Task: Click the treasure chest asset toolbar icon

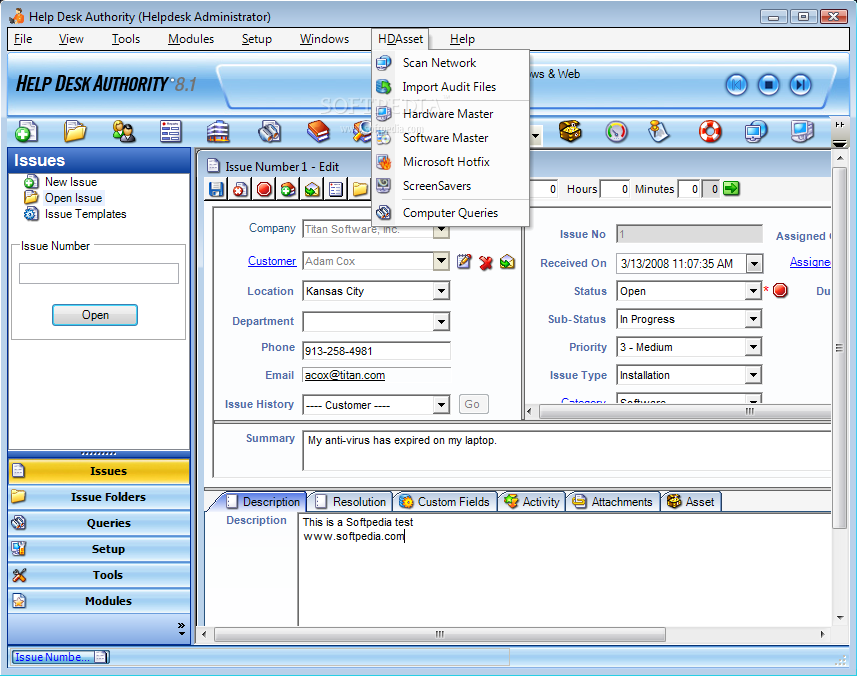Action: point(570,131)
